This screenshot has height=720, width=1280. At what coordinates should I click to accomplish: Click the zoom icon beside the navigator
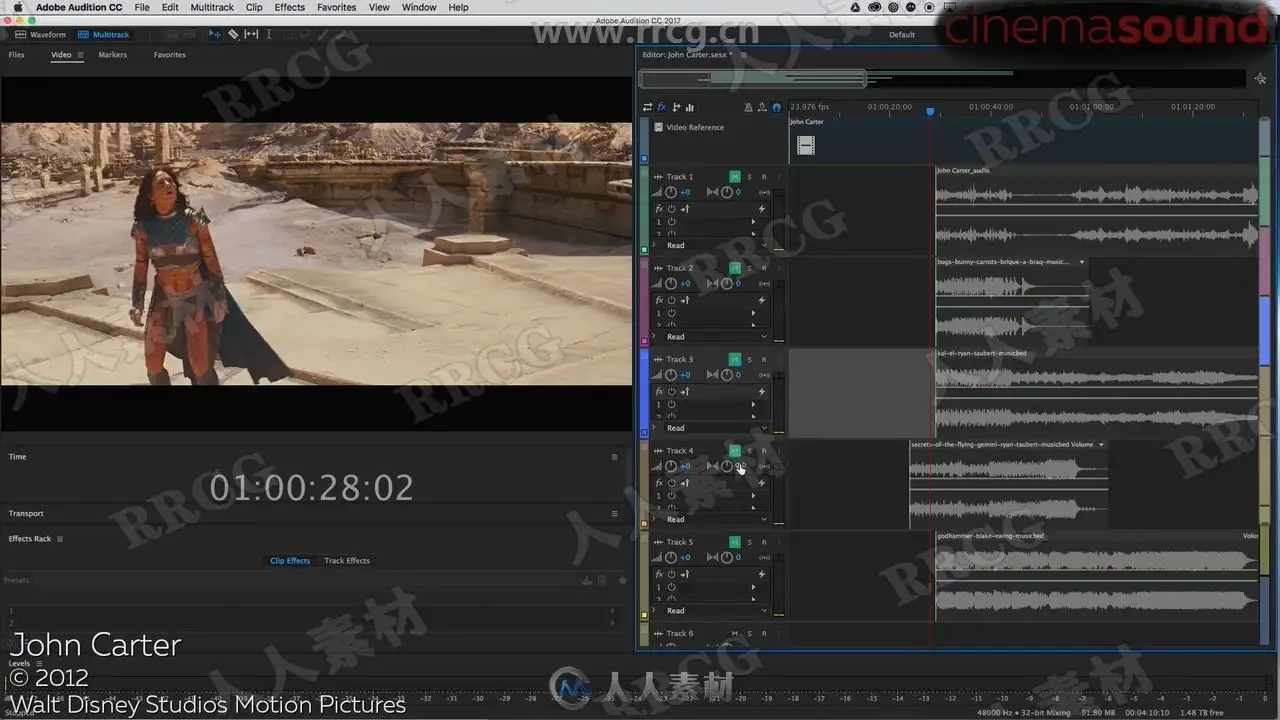pyautogui.click(x=1260, y=78)
